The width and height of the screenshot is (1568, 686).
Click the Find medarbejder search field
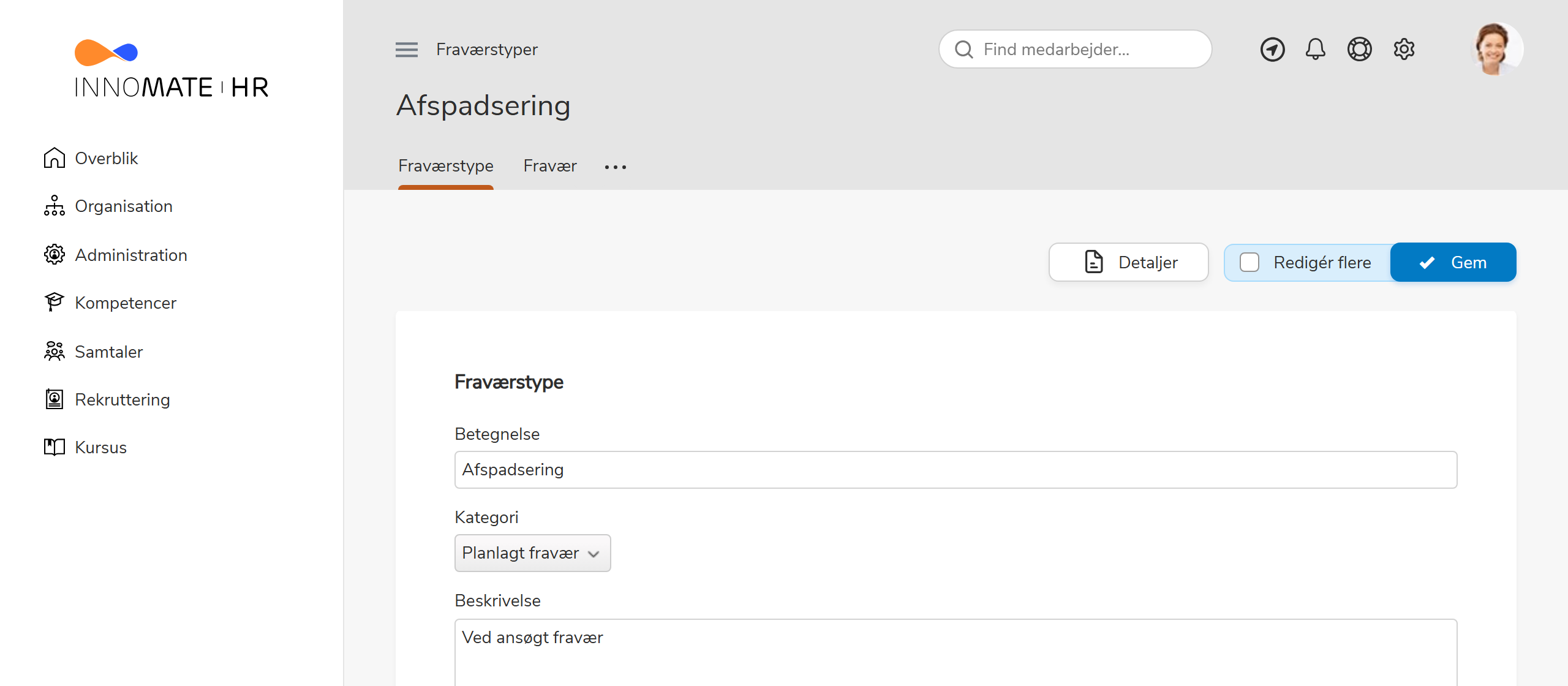[x=1076, y=49]
